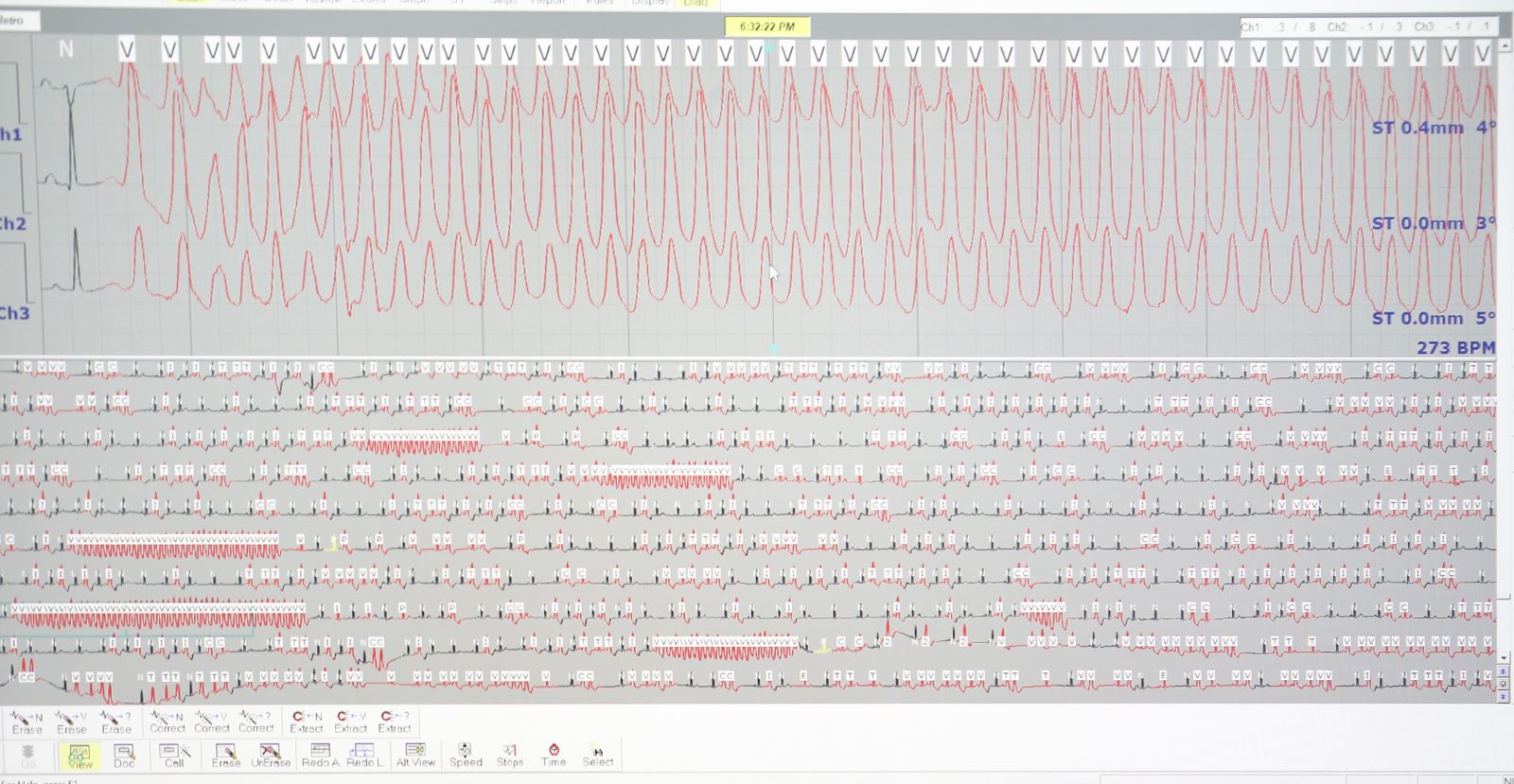This screenshot has width=1514, height=784.
Task: Choose the Correct to V beat tool
Action: (212, 722)
